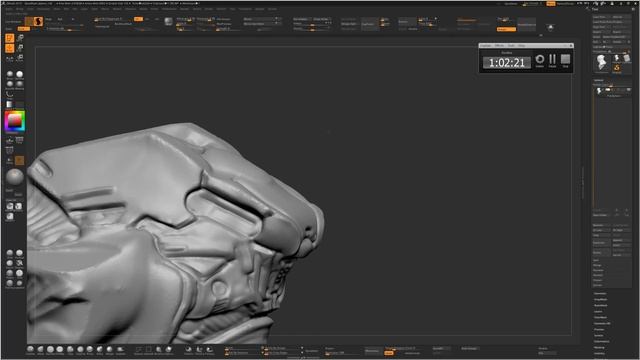Click the orange SimpleBrush tool icon
The width and height of the screenshot is (640, 360).
coord(617,68)
